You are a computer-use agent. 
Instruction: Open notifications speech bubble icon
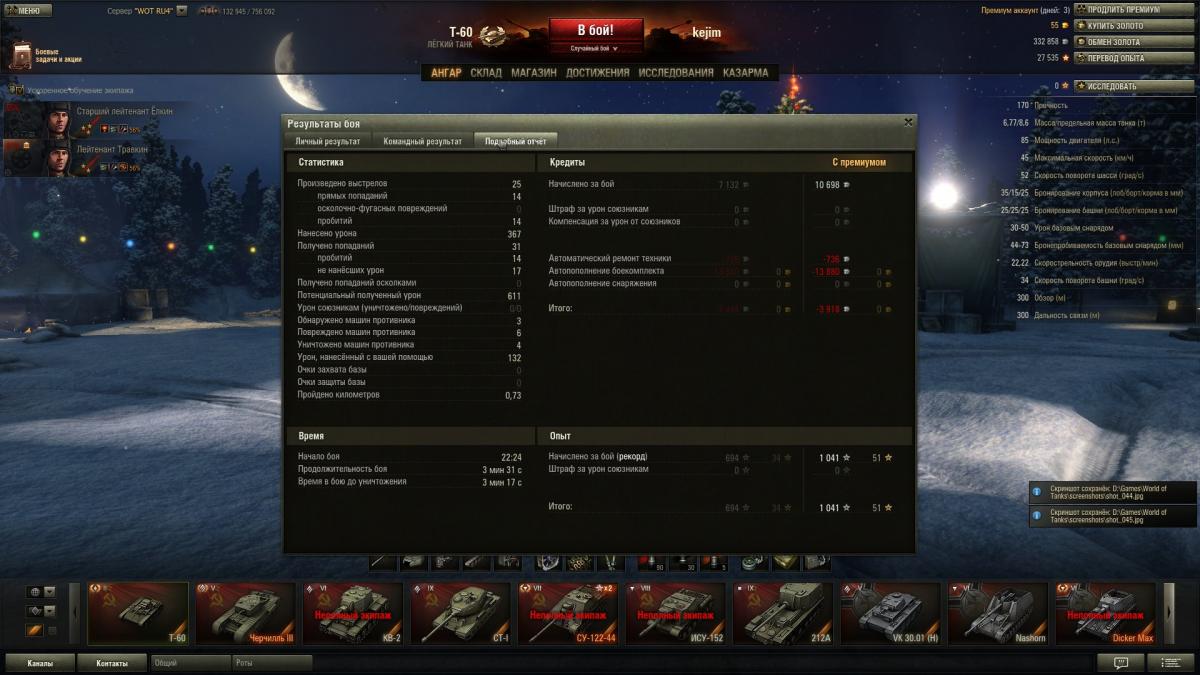(x=1120, y=662)
